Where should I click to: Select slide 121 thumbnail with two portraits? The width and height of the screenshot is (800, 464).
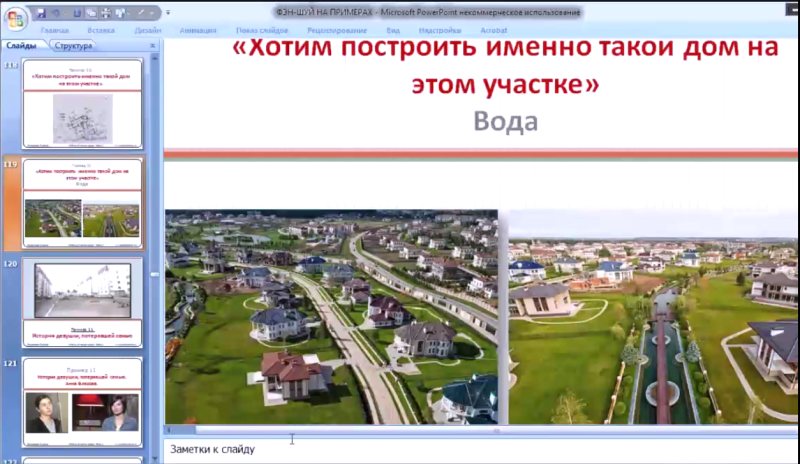tap(82, 402)
